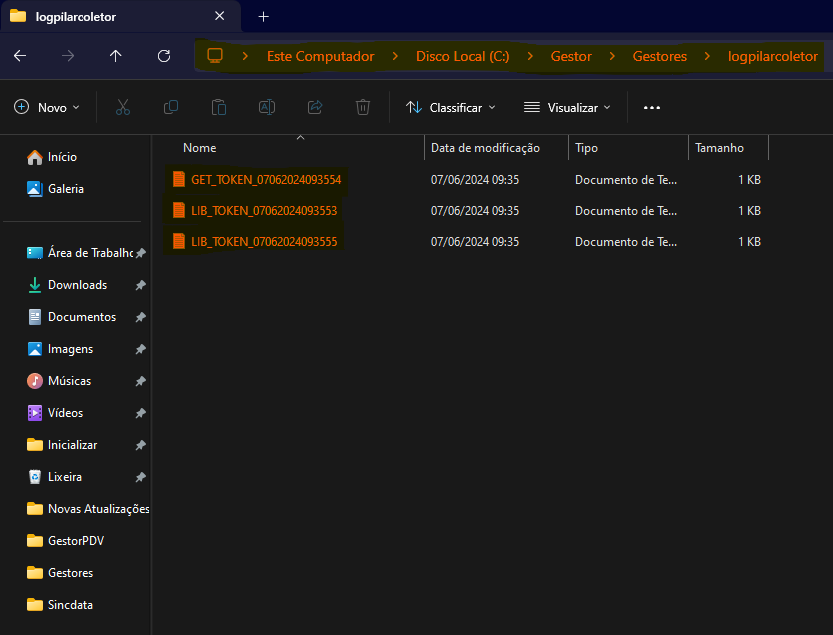Refresh the current folder view
This screenshot has width=833, height=635.
164,56
